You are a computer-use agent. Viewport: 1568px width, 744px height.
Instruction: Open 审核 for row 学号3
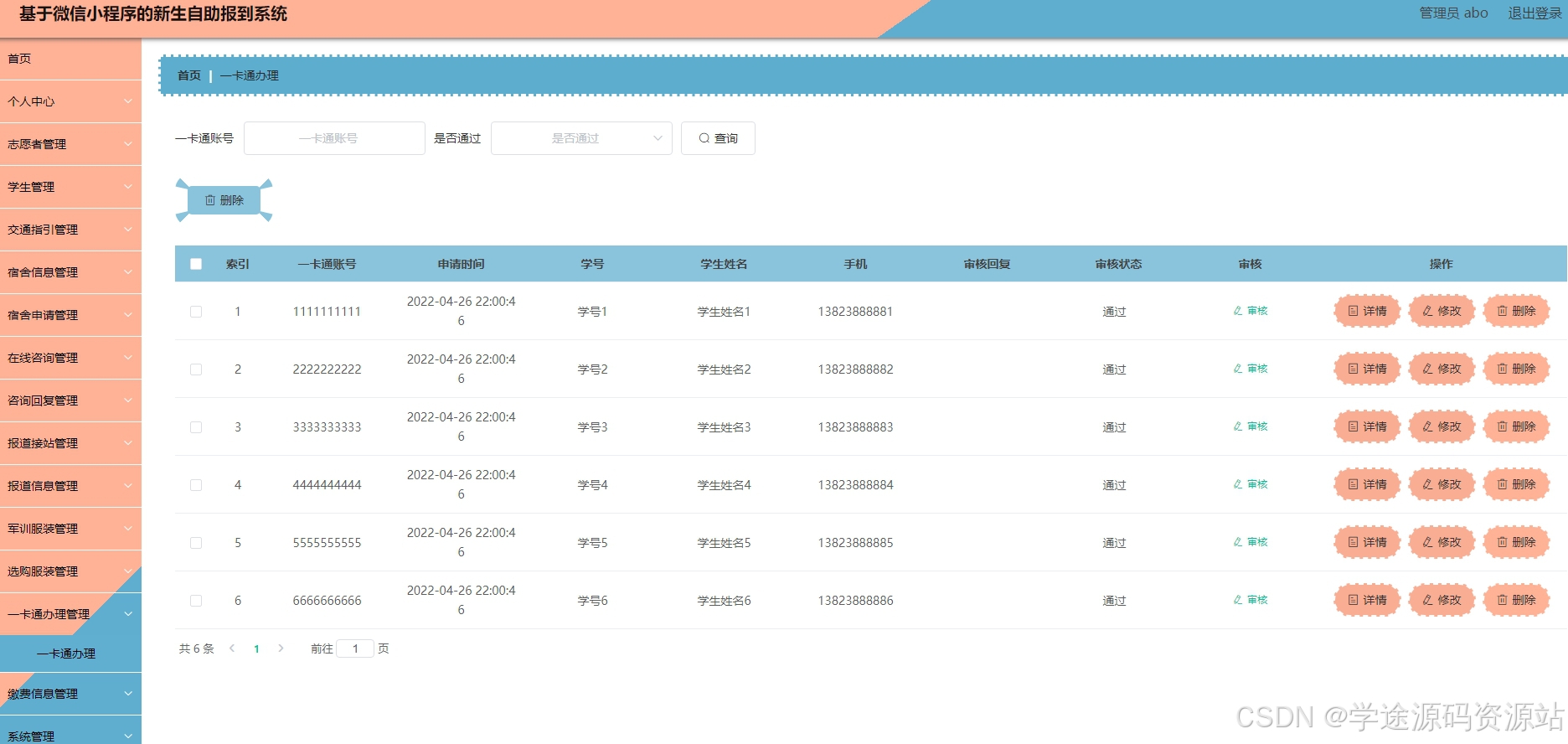[x=1251, y=426]
